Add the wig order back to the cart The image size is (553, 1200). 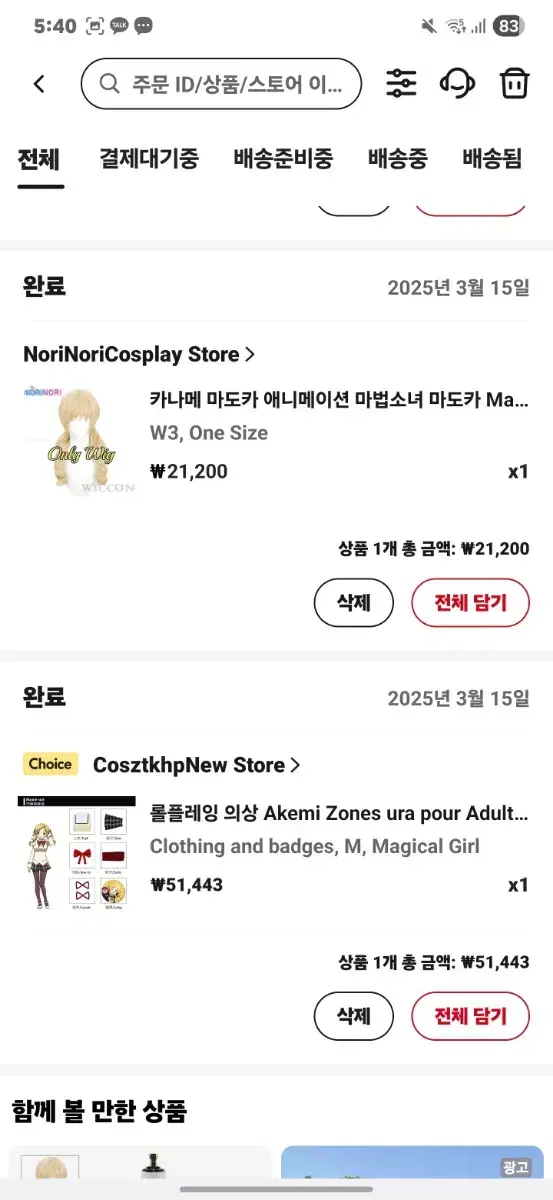470,603
